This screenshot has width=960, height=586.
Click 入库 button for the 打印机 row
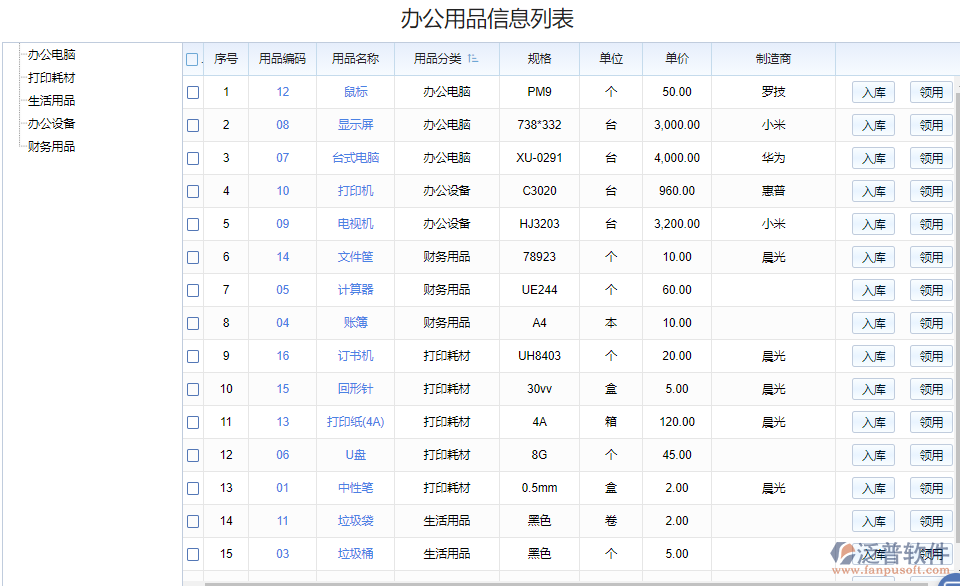(872, 190)
